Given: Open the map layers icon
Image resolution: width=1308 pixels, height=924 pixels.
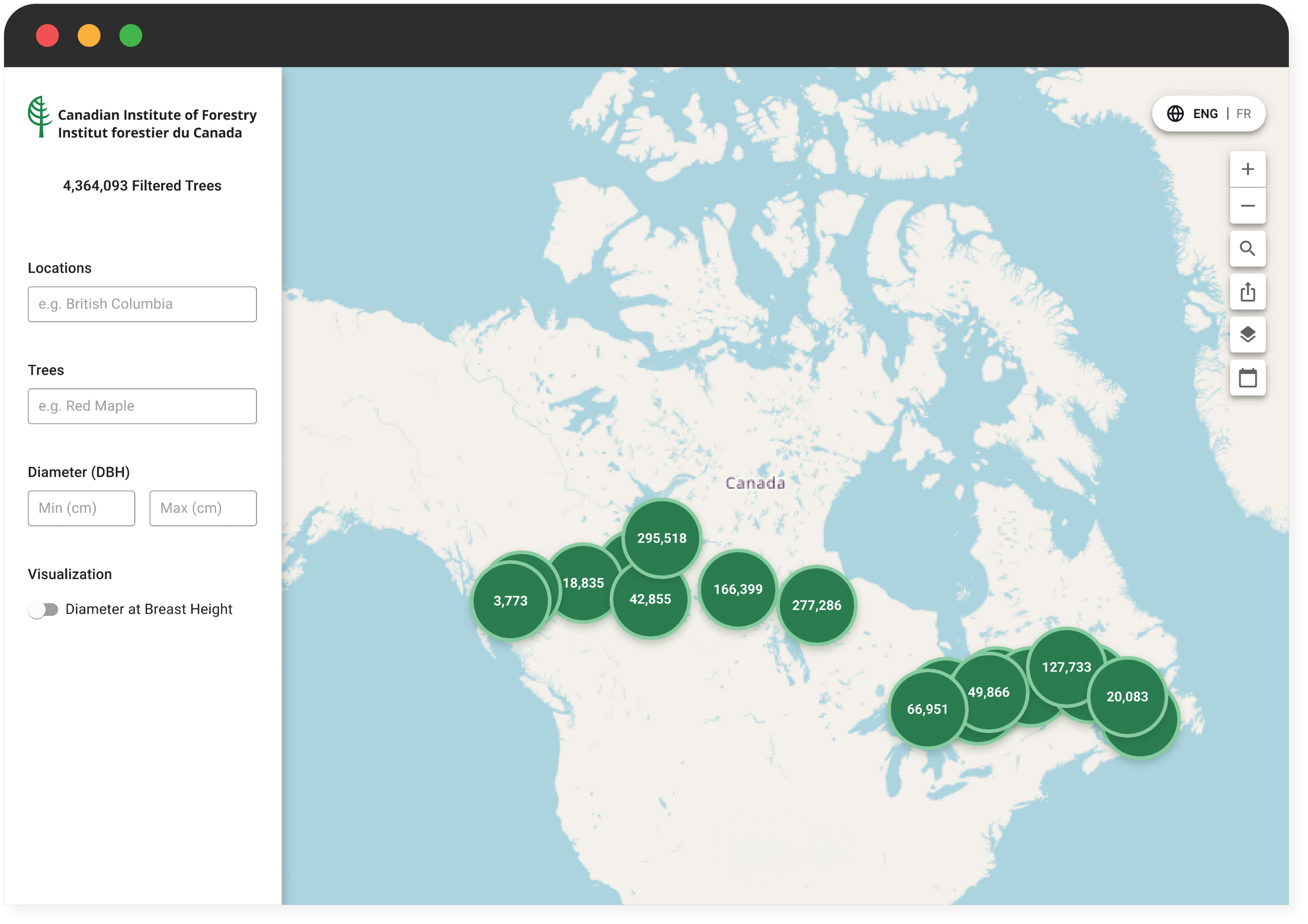Looking at the screenshot, I should [1247, 335].
